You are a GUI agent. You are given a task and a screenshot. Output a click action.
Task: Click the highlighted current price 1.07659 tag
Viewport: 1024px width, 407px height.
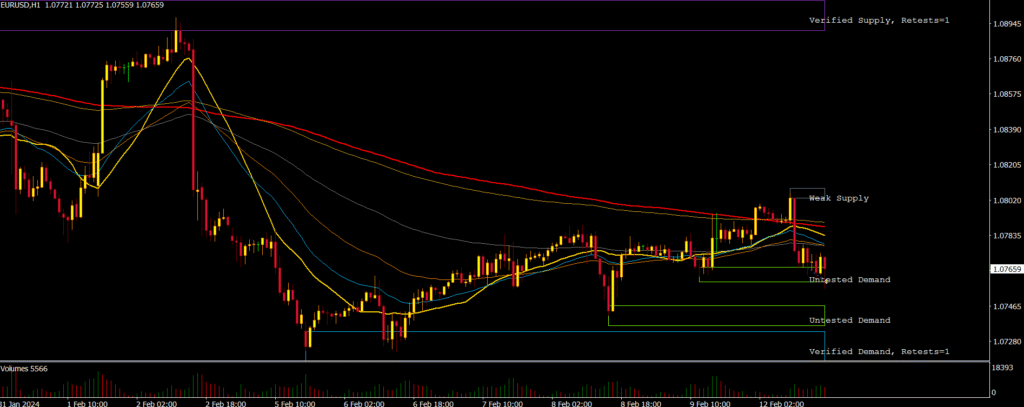pyautogui.click(x=1004, y=270)
